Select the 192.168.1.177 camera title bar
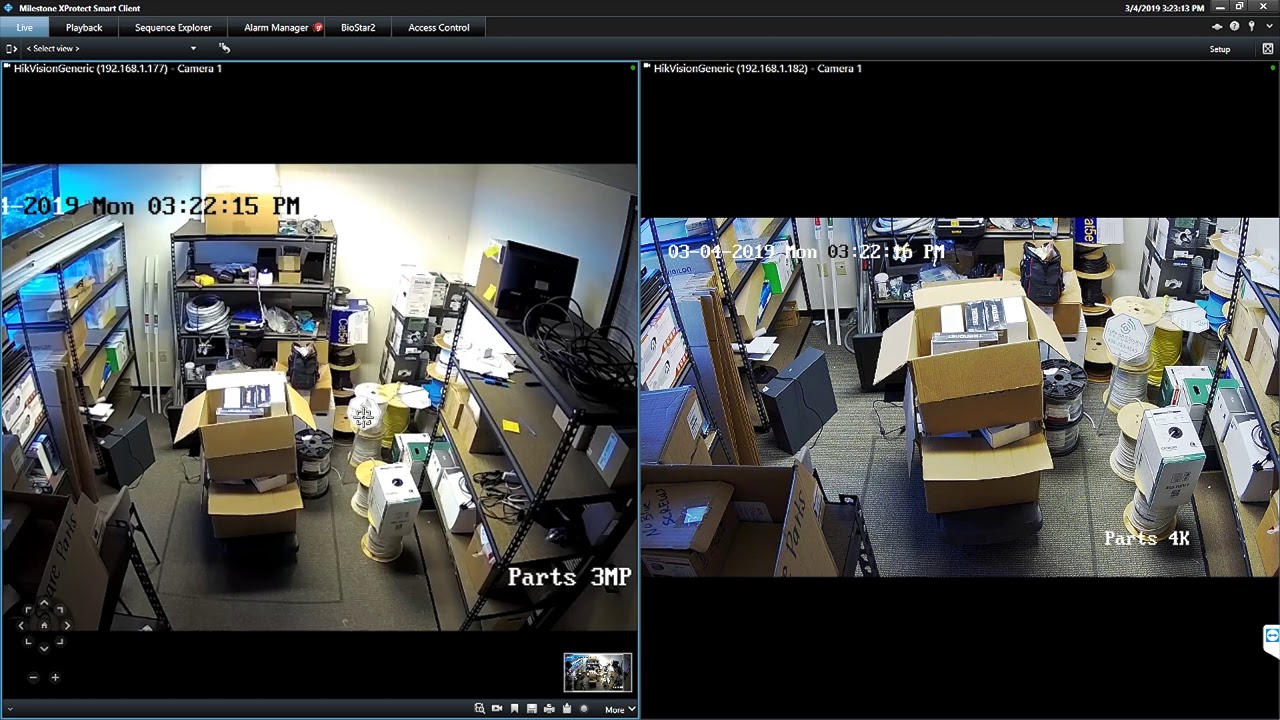 tap(319, 68)
